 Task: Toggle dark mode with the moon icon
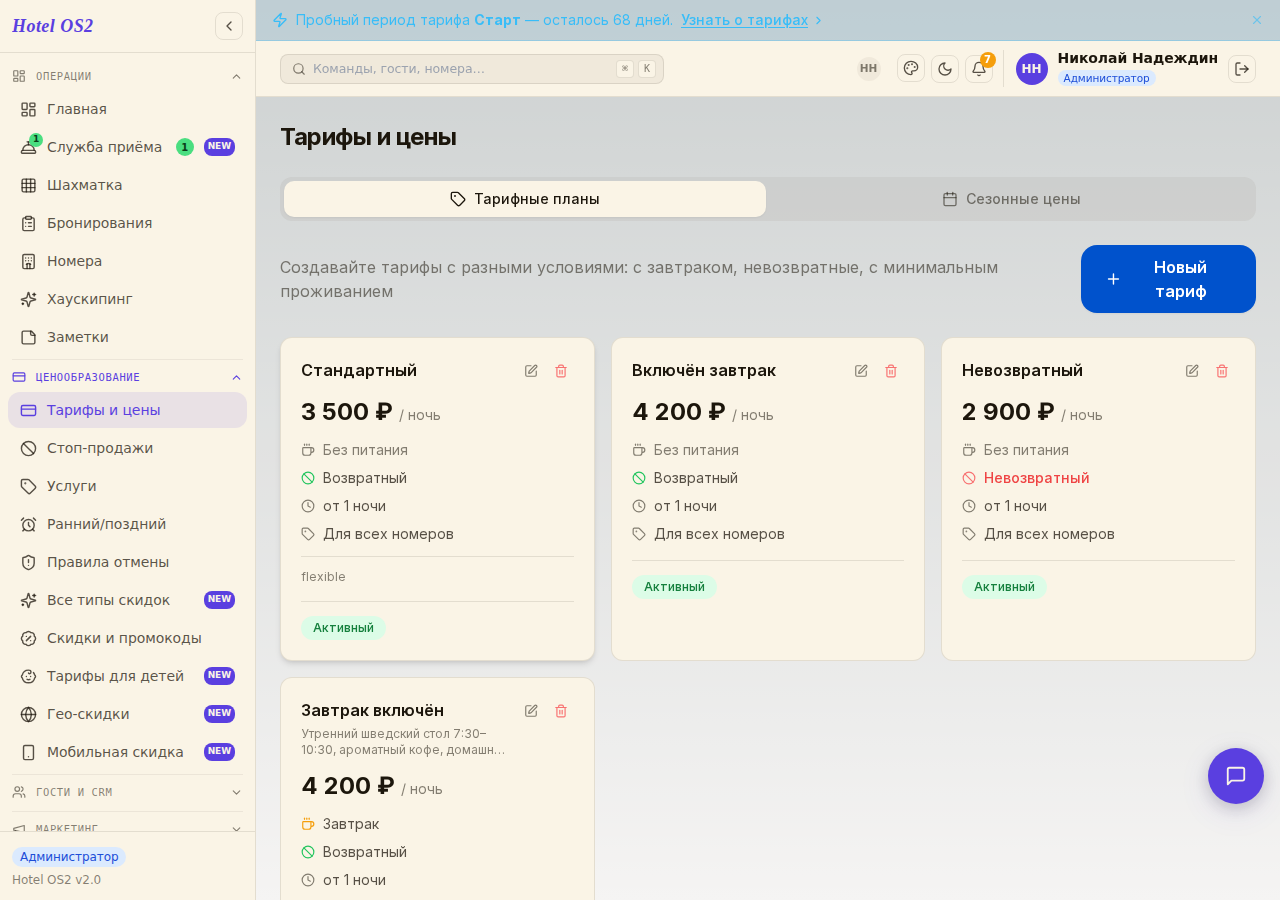945,69
